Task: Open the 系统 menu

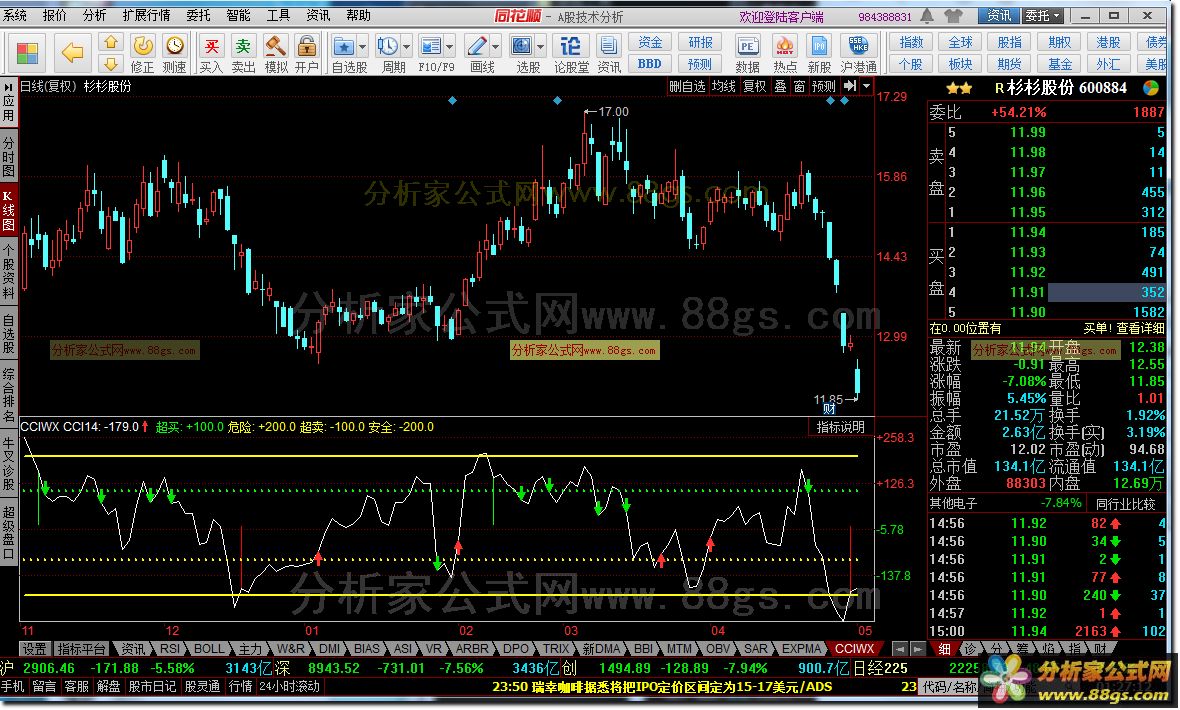Action: click(14, 15)
